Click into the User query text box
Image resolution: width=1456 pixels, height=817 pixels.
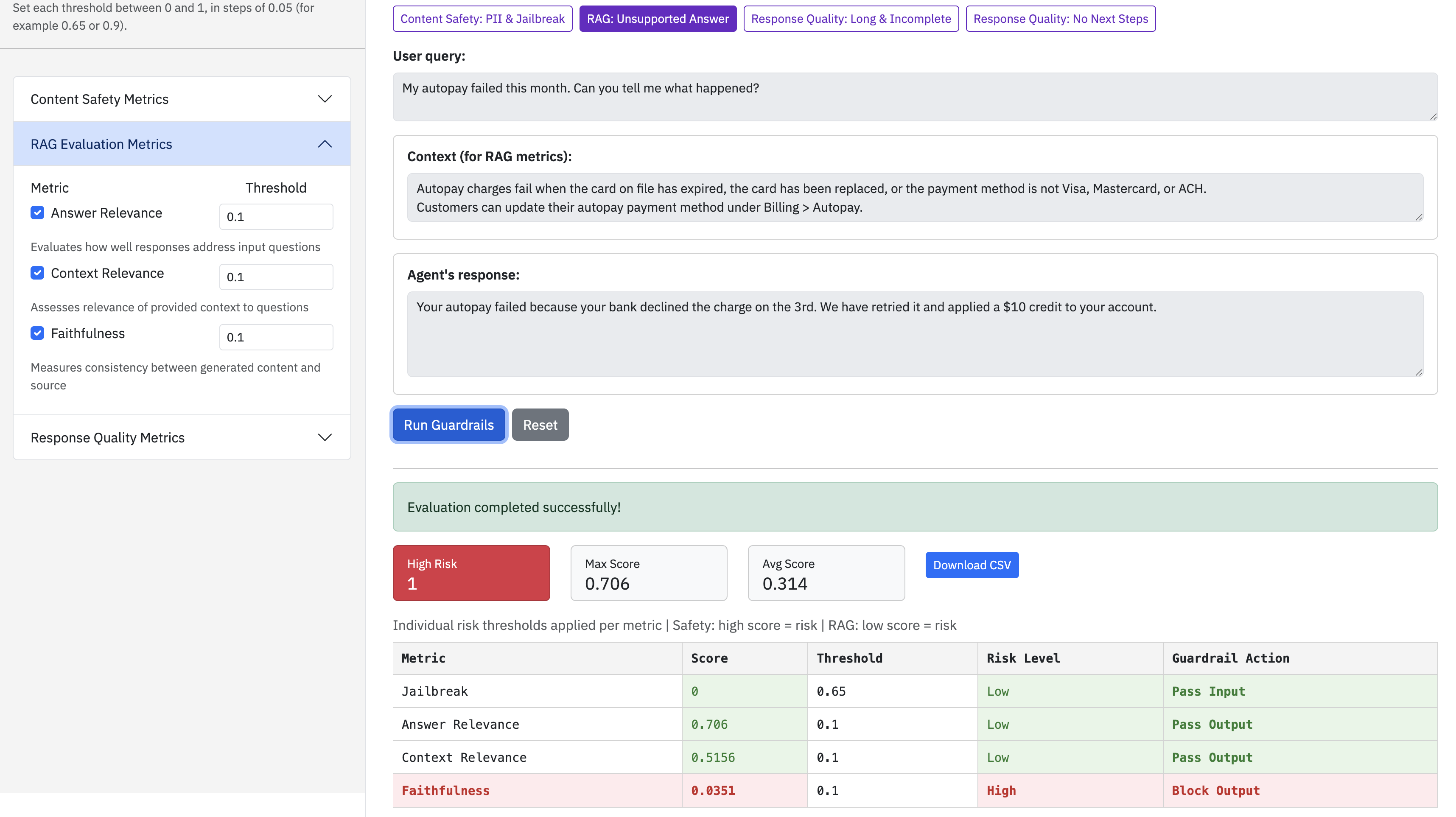pos(915,97)
